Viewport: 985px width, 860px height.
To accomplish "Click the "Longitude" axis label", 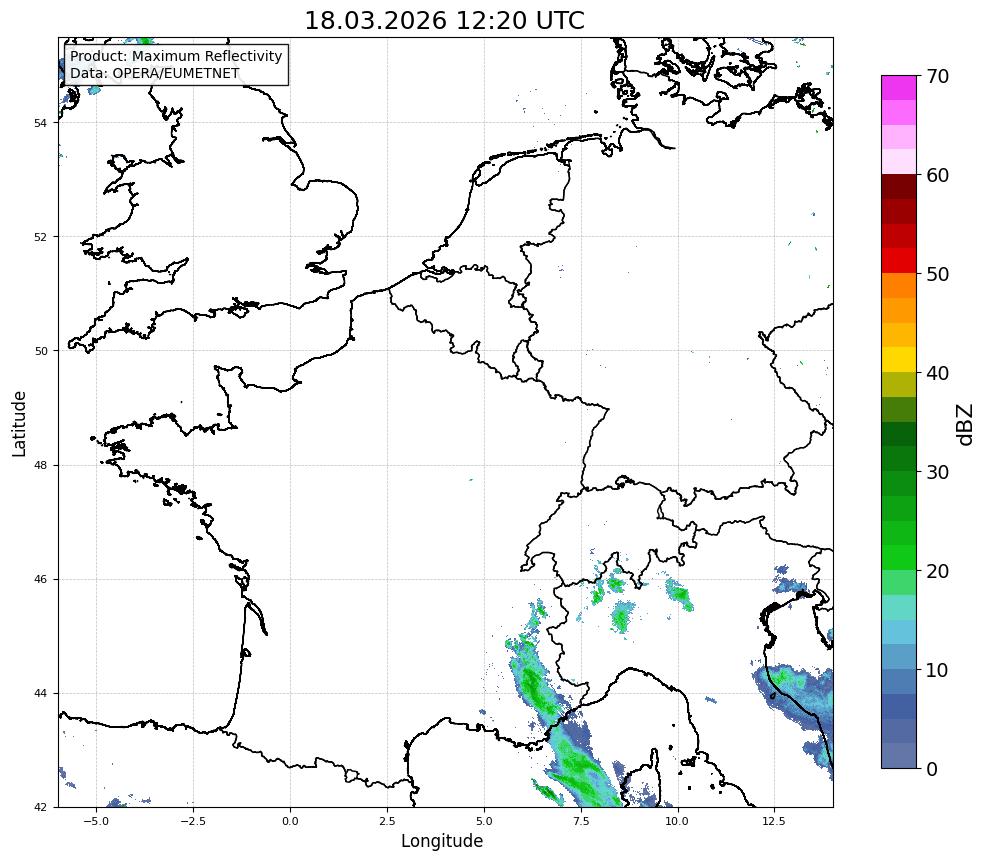I will (442, 841).
